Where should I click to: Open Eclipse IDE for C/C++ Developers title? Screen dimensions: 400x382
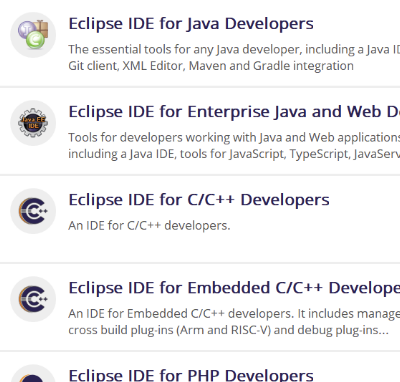[x=199, y=200]
